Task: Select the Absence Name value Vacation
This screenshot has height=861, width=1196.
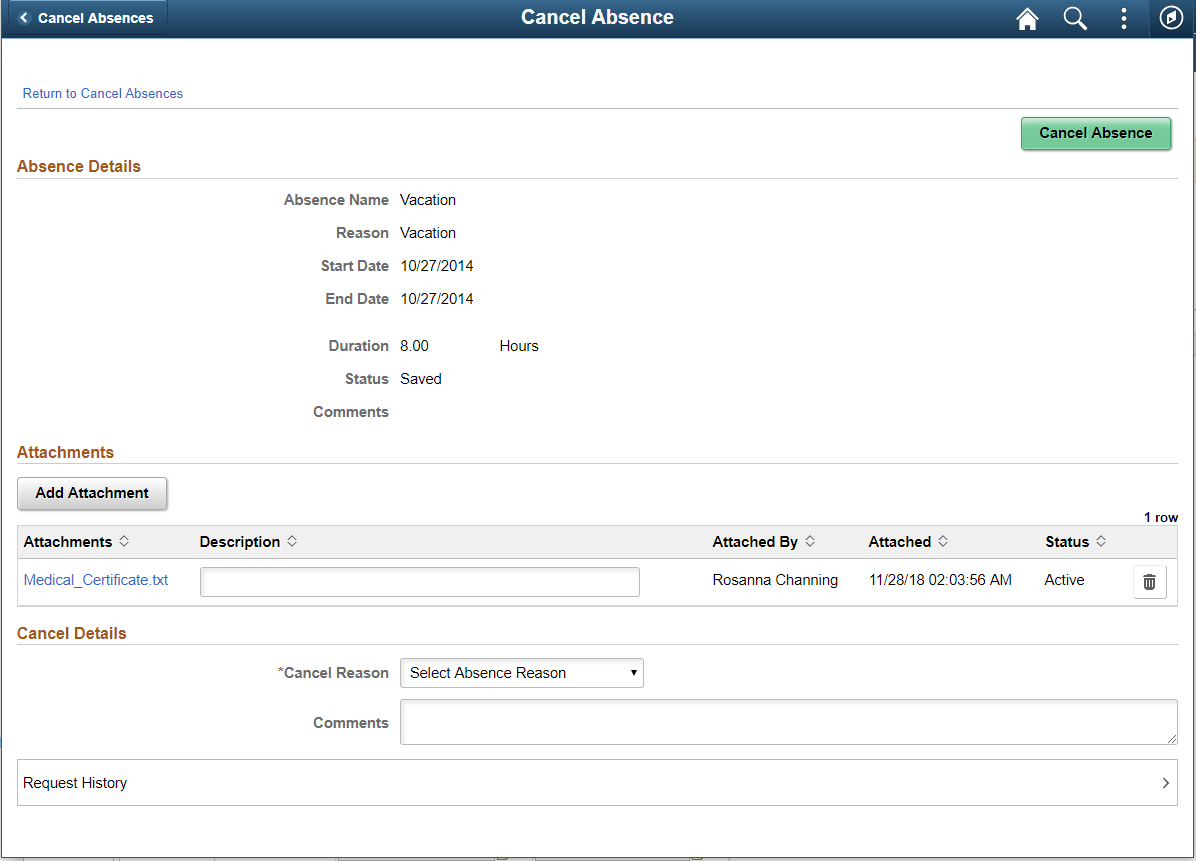Action: pyautogui.click(x=428, y=200)
